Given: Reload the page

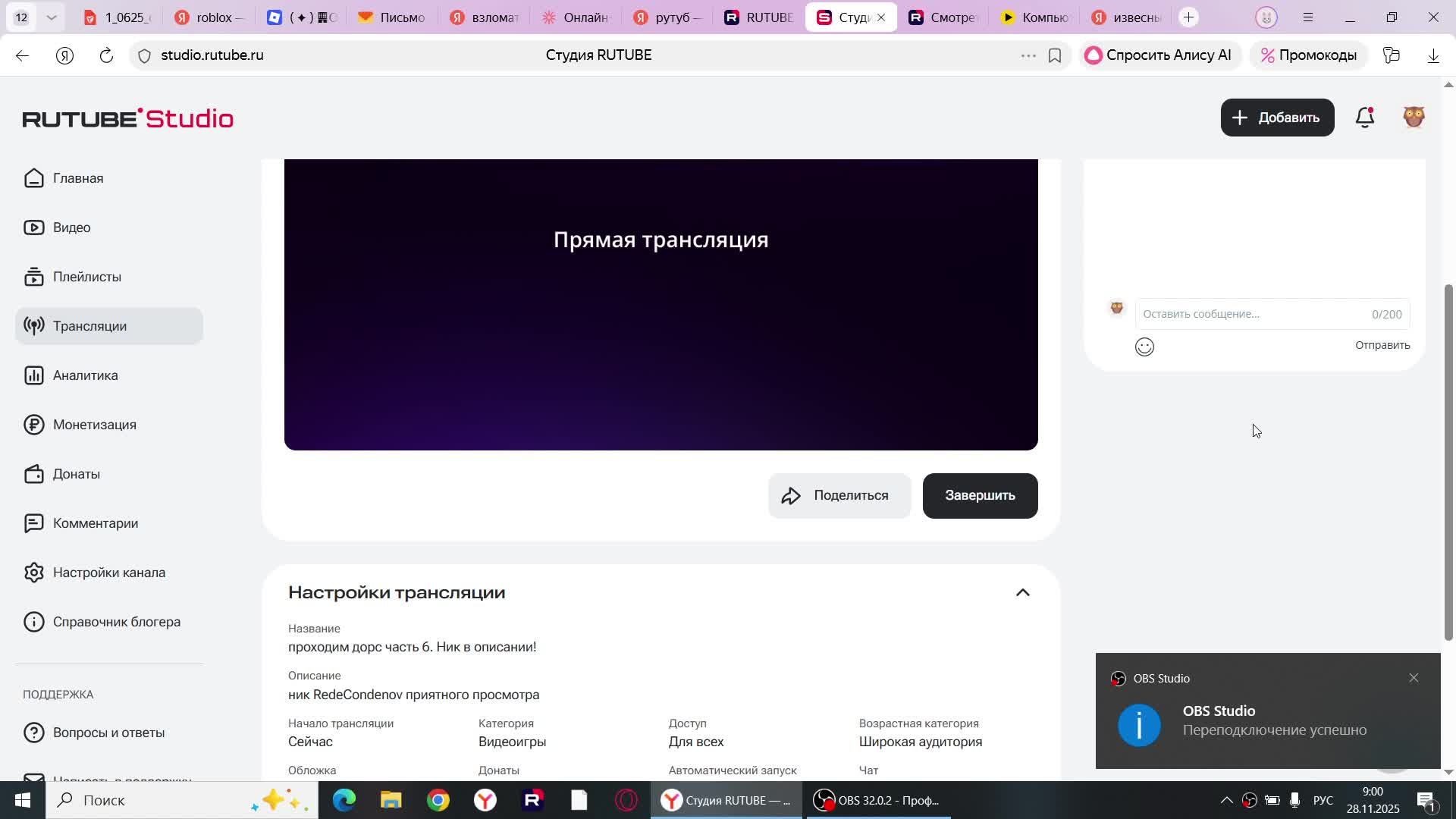Looking at the screenshot, I should pos(106,55).
